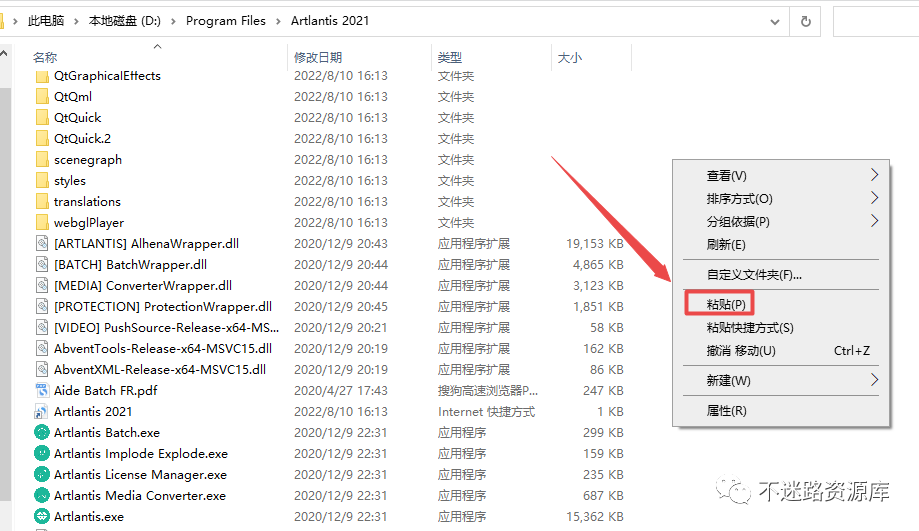Click the navigation pane scroll-up arrow

5,54
